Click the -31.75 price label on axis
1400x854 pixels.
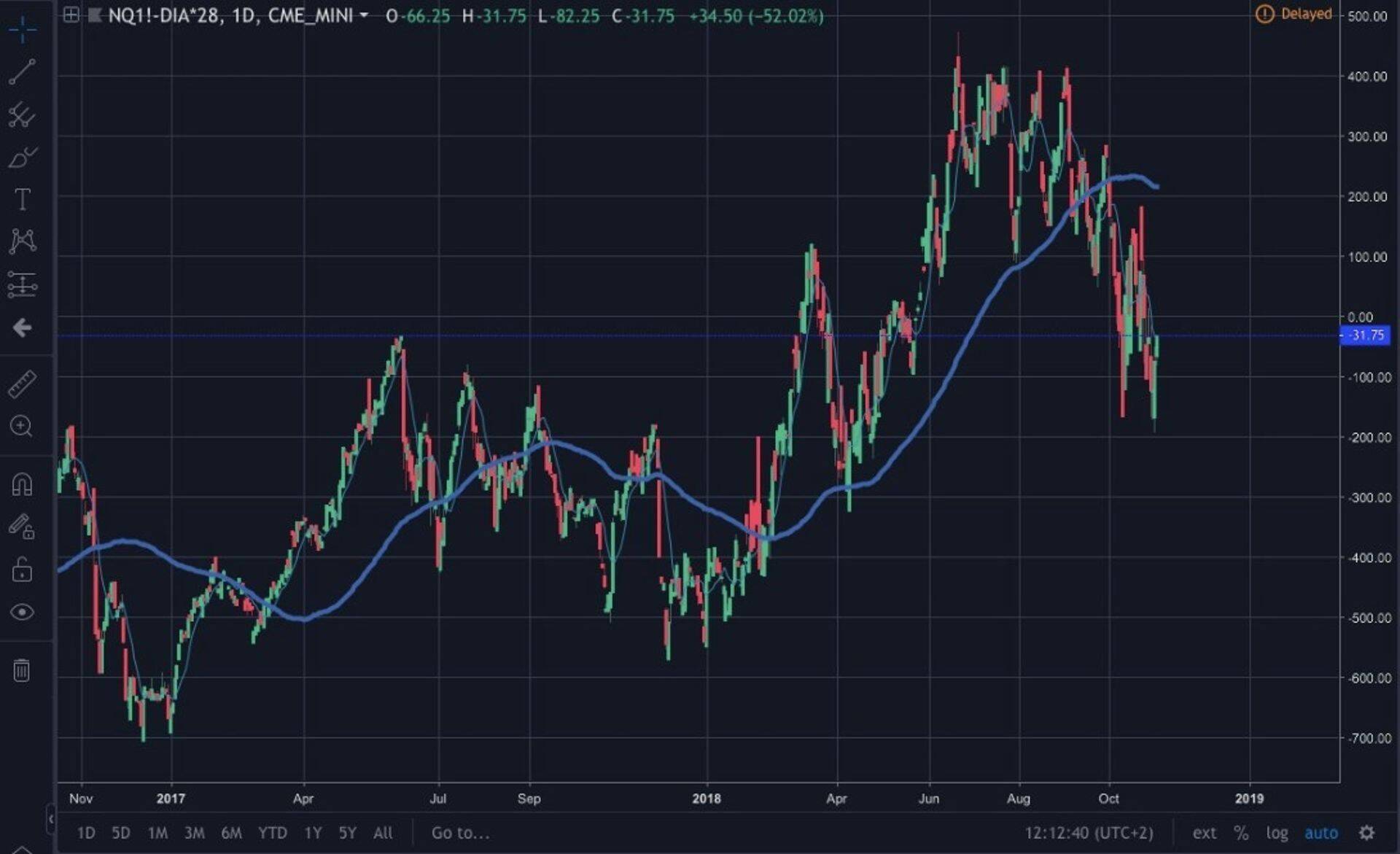click(1366, 335)
